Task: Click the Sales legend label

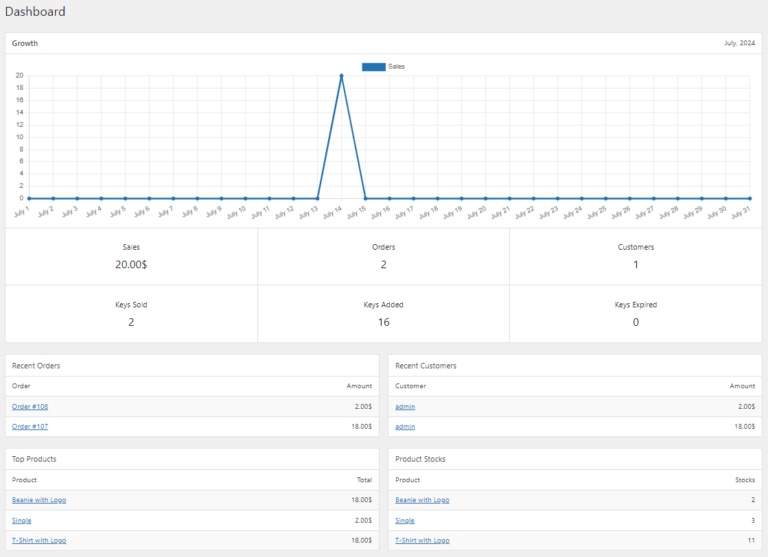Action: point(396,67)
